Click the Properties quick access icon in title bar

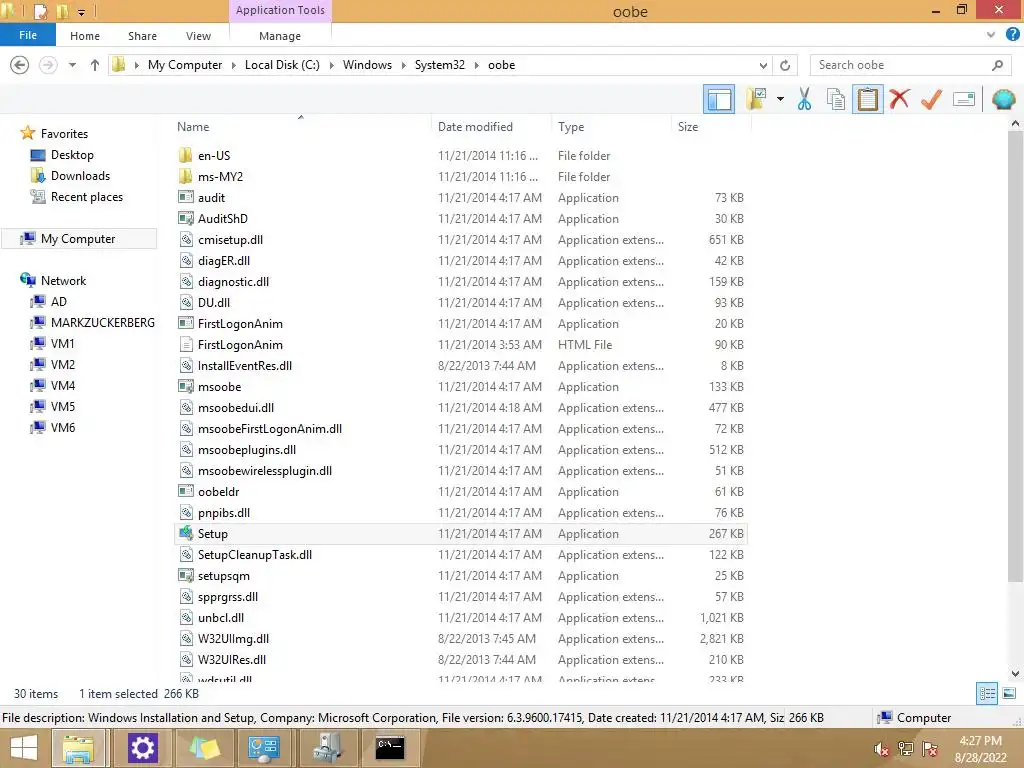pos(40,11)
